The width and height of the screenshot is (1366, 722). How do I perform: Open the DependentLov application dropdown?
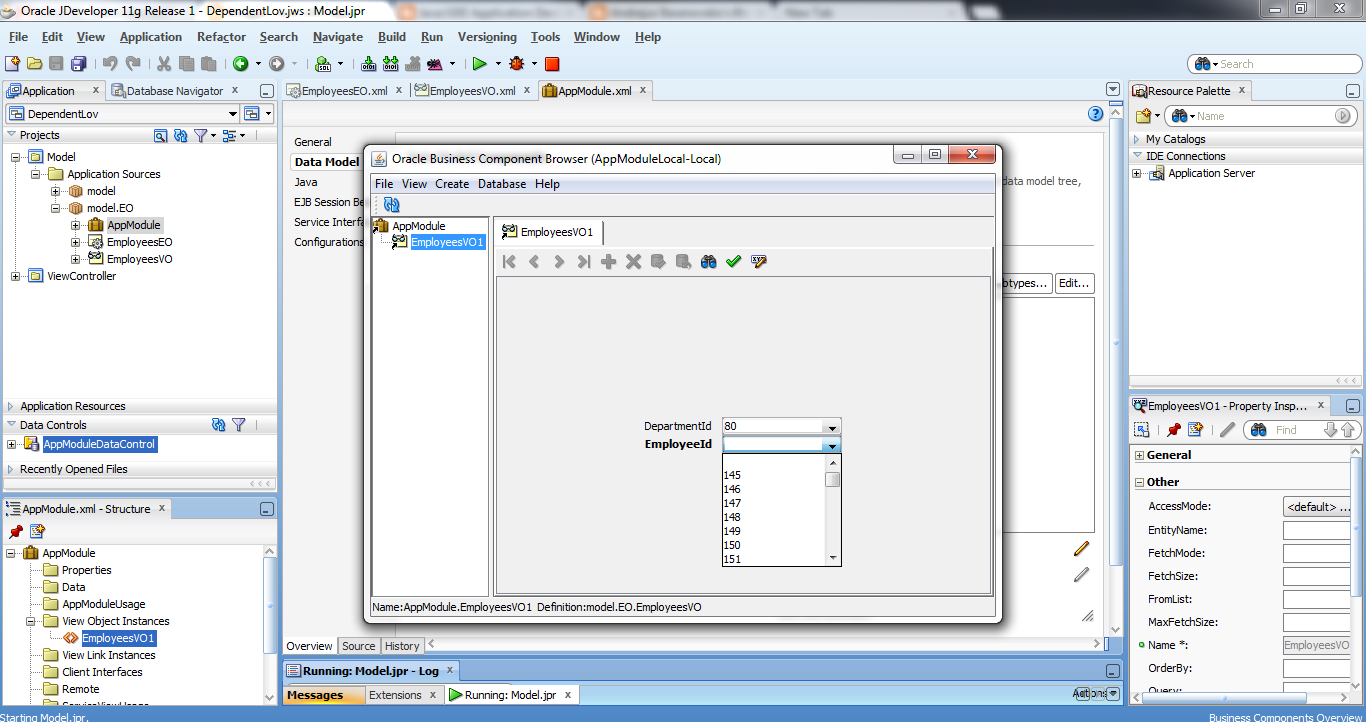point(233,114)
